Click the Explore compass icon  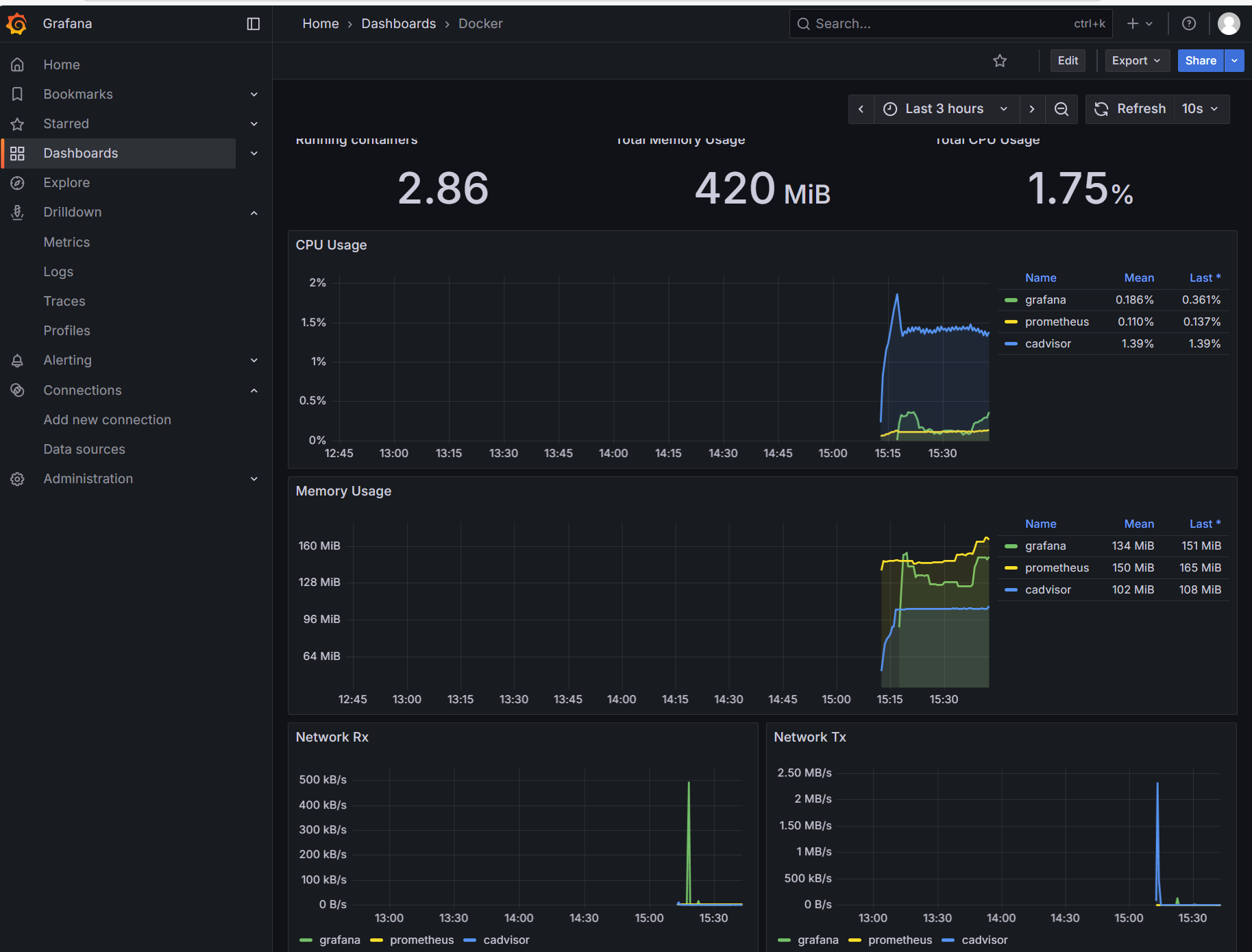18,183
